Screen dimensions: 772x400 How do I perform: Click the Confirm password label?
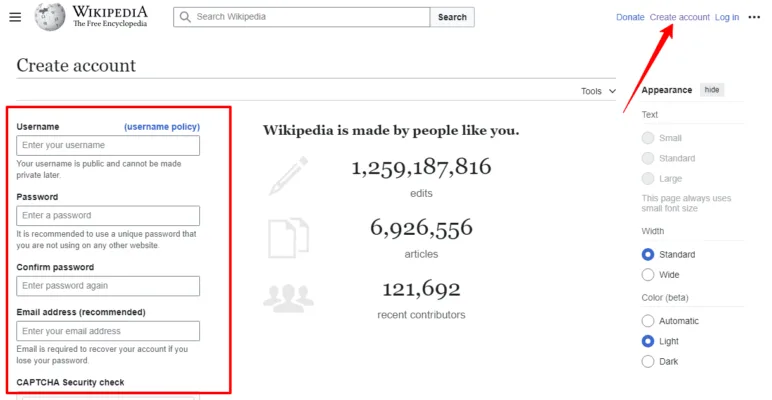(x=55, y=267)
